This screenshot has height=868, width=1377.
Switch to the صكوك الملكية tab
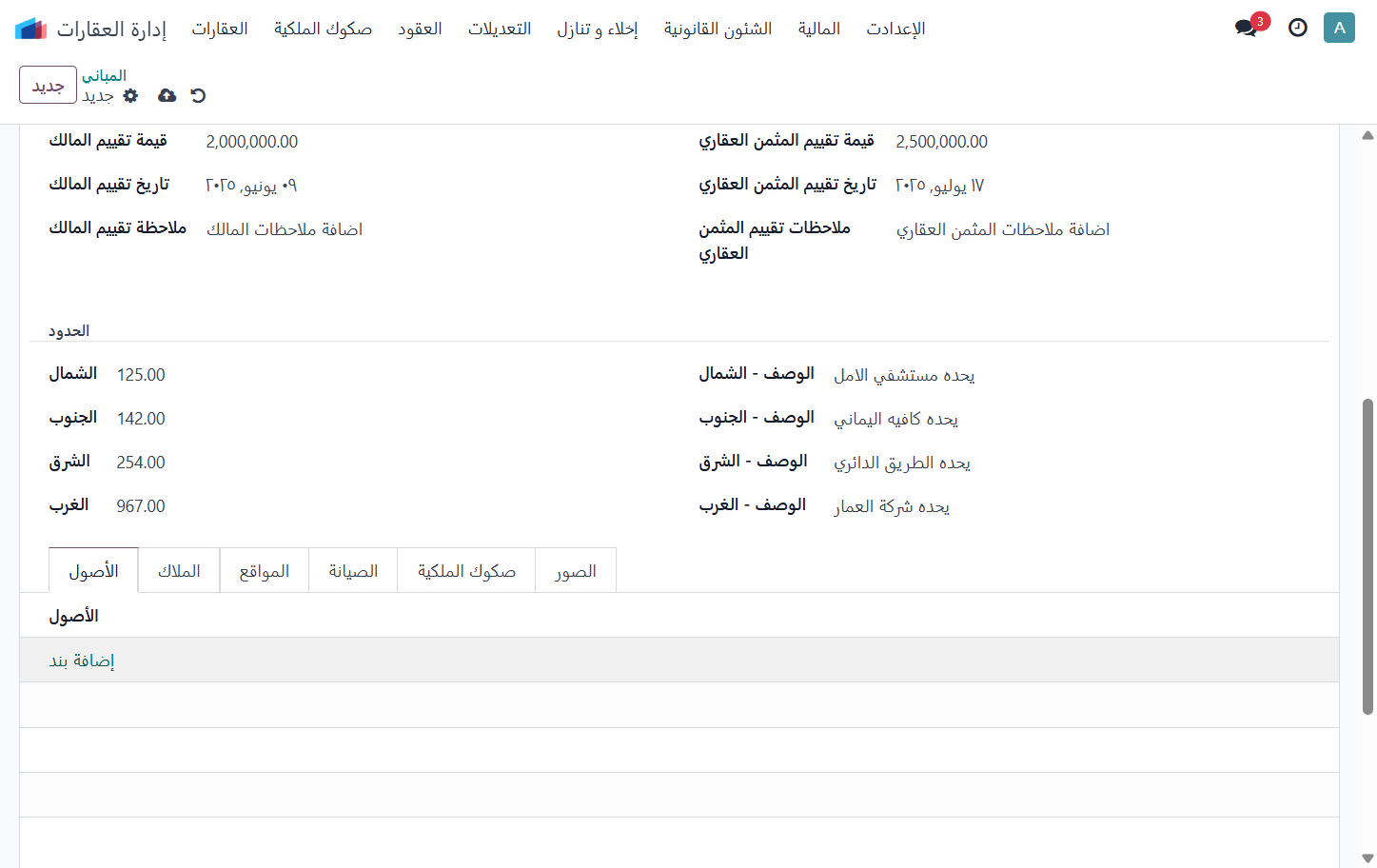coord(466,570)
